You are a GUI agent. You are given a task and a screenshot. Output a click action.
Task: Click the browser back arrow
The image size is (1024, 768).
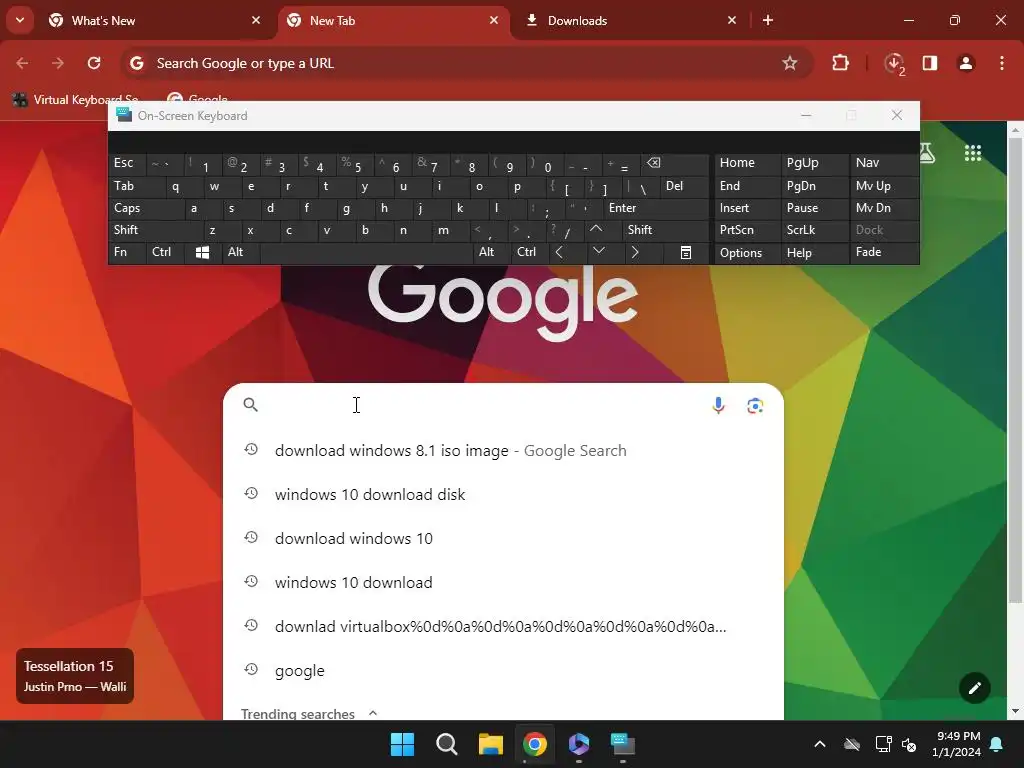[x=22, y=63]
